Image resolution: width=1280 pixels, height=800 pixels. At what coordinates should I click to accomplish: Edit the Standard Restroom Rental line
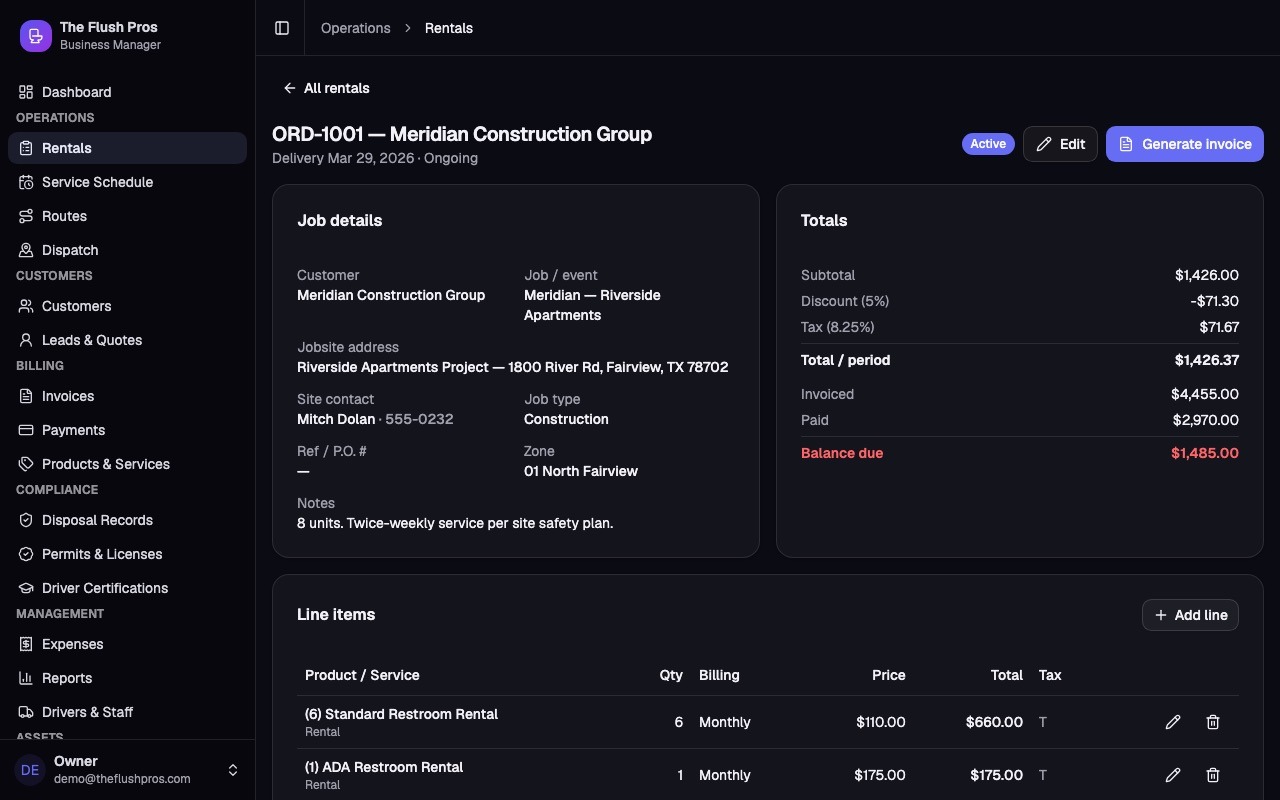[1173, 722]
